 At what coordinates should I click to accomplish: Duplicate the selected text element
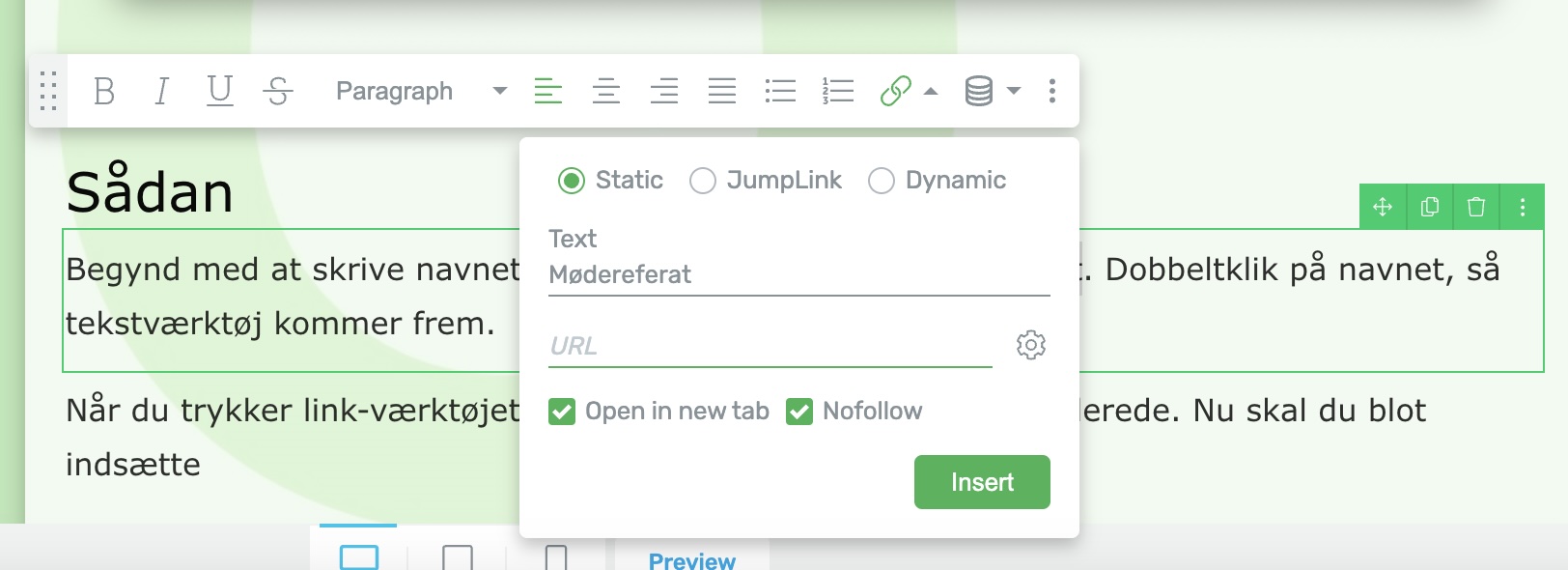click(1430, 207)
